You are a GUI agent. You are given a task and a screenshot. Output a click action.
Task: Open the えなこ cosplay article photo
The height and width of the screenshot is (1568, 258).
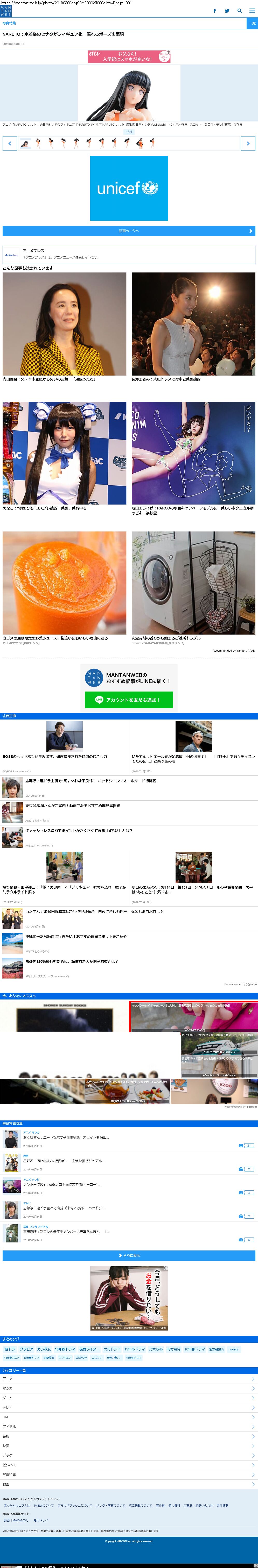tap(65, 453)
